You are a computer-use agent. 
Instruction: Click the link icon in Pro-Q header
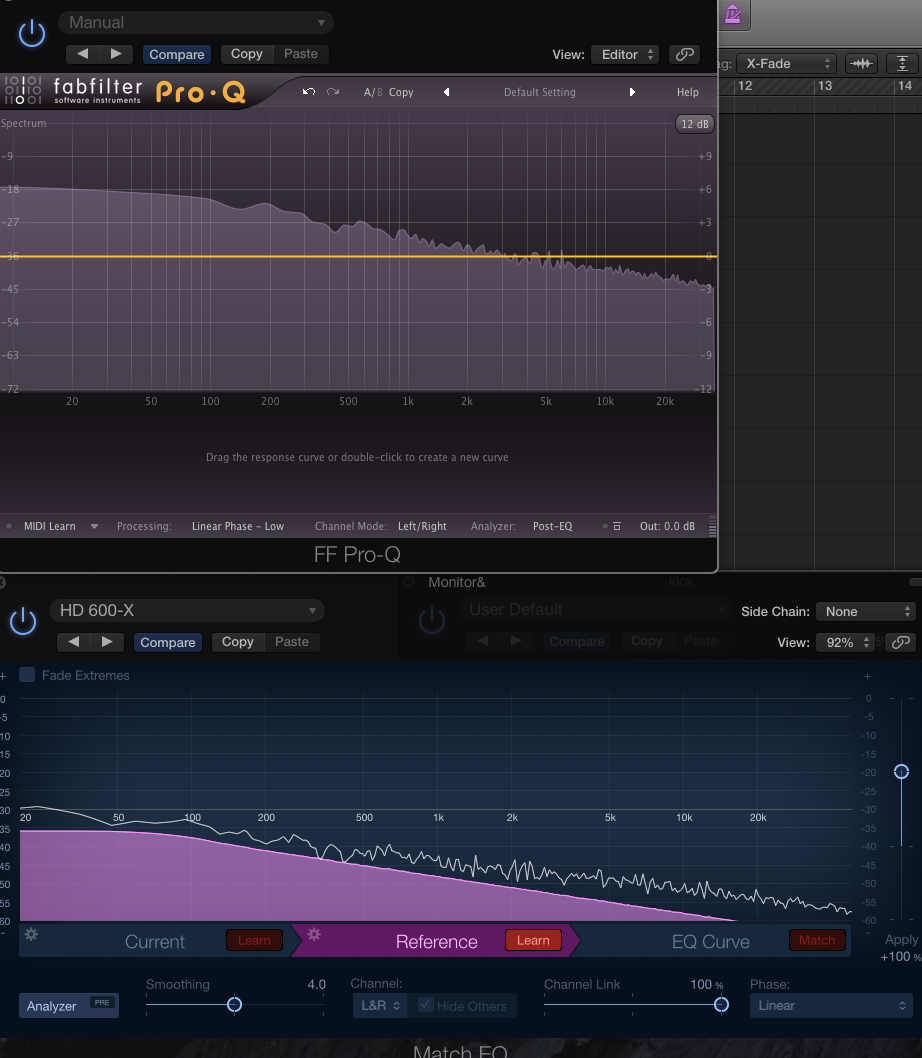[x=684, y=55]
